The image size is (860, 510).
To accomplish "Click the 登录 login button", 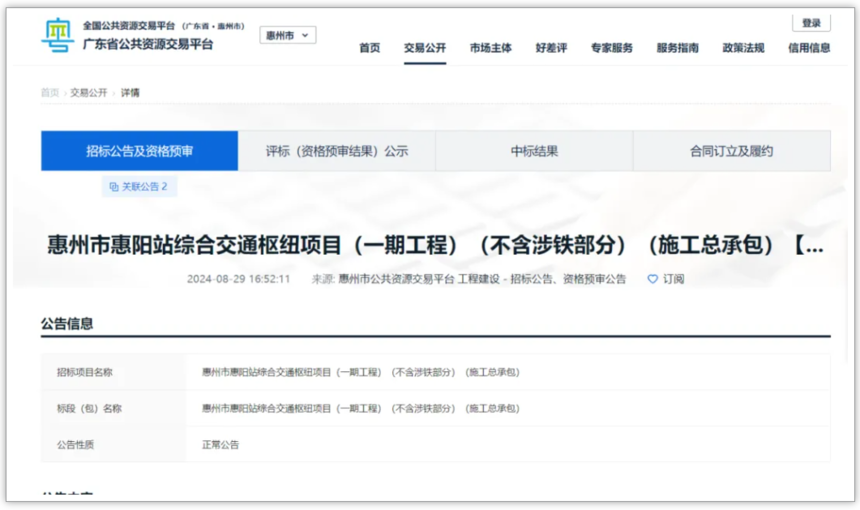I will (x=811, y=23).
